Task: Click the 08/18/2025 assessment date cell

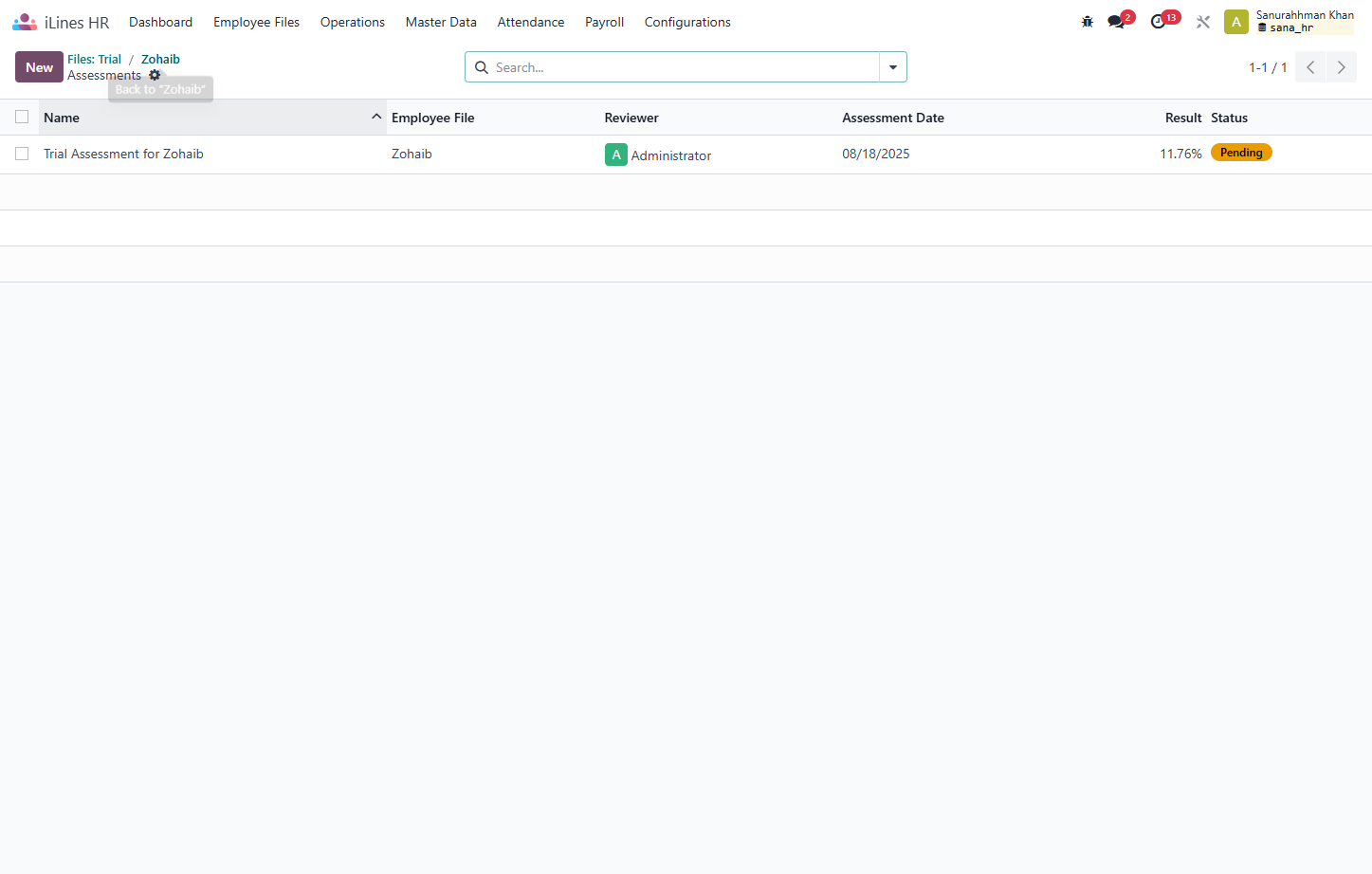Action: (x=875, y=154)
